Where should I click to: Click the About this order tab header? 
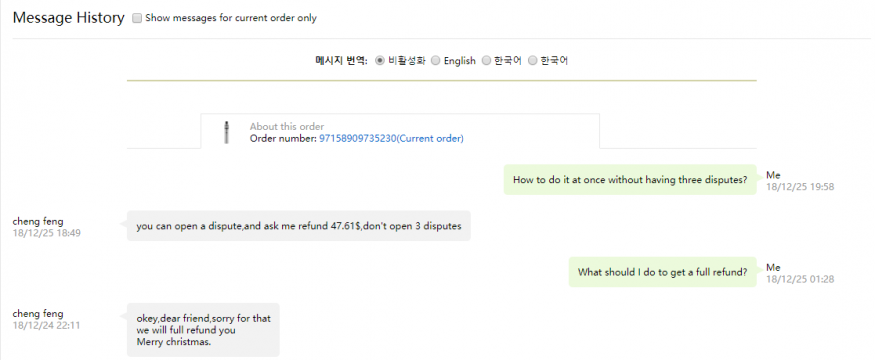287,127
